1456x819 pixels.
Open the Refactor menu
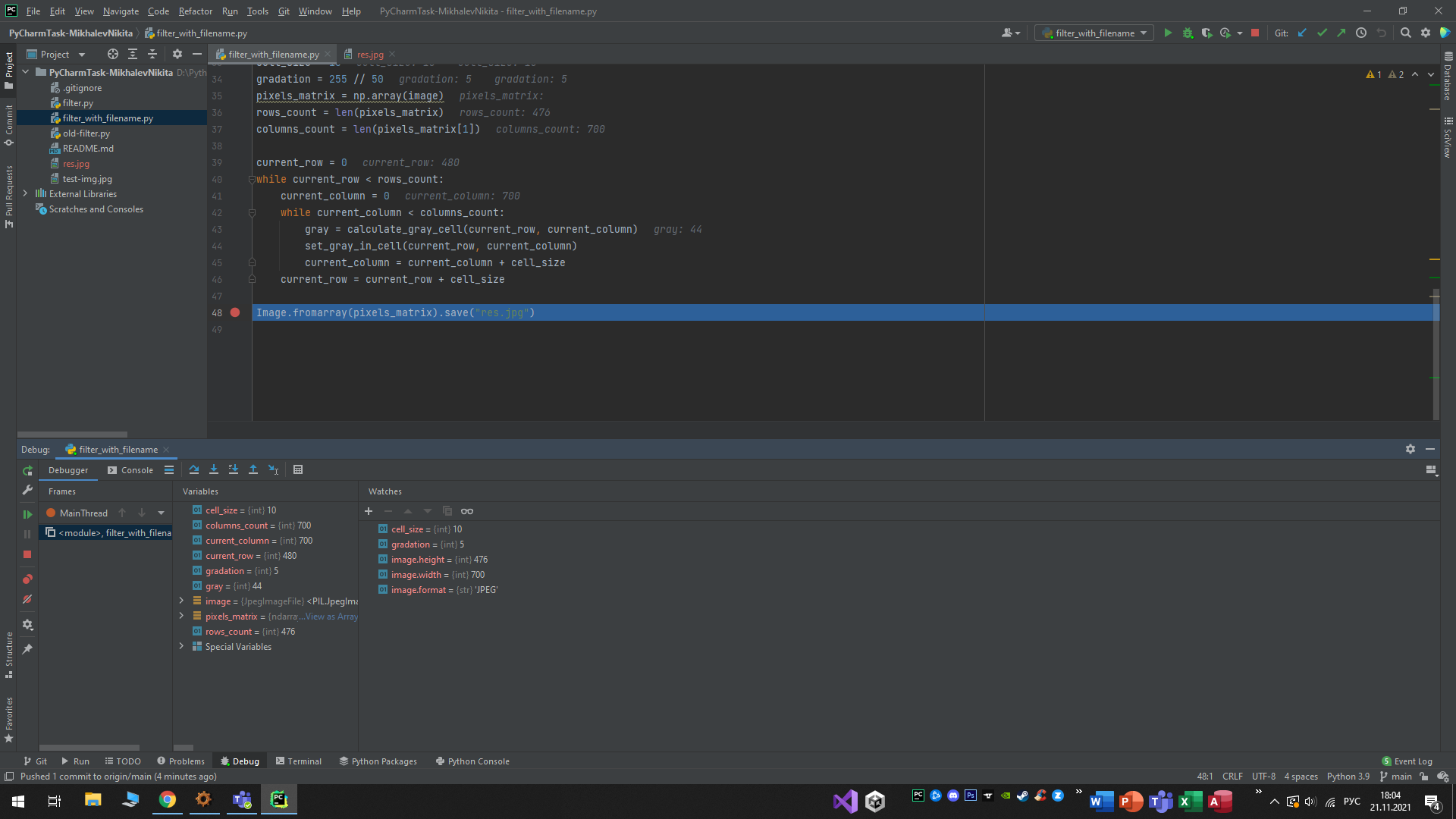point(195,11)
